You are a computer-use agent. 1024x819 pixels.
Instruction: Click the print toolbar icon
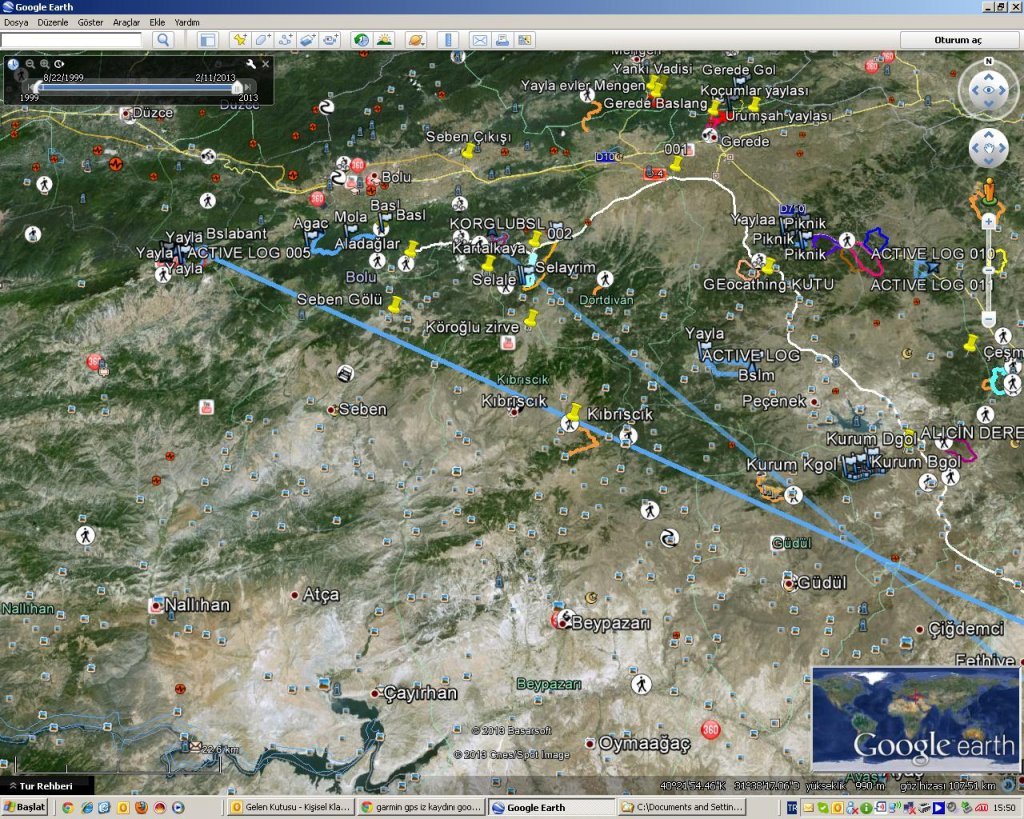(502, 40)
